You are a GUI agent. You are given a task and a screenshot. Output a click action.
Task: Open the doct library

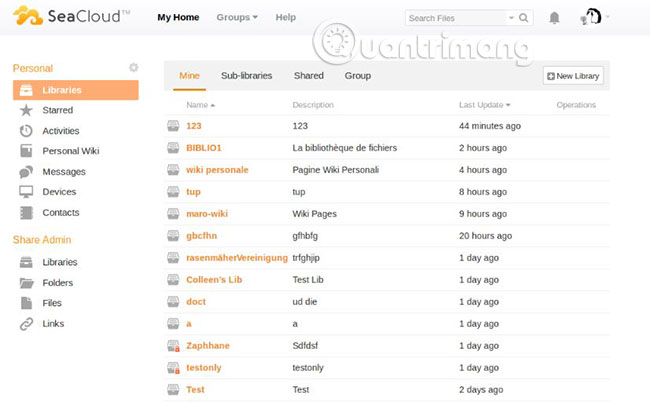click(196, 302)
